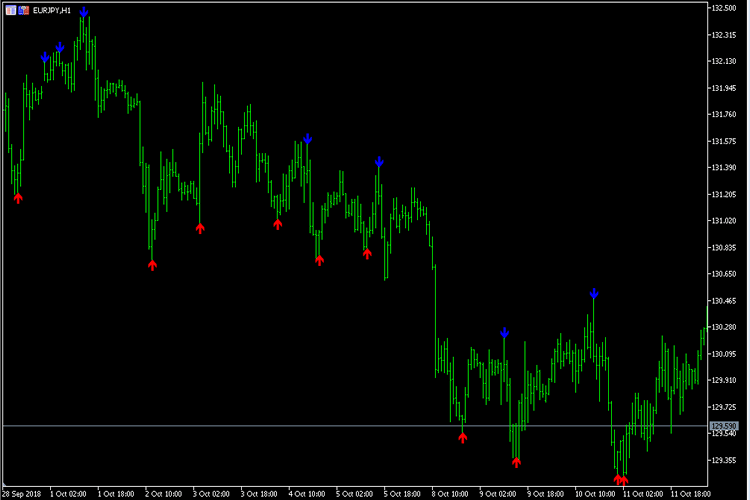Click the second chart icon left of EURJPY,H1
Viewport: 750px width, 500px height.
pos(24,9)
